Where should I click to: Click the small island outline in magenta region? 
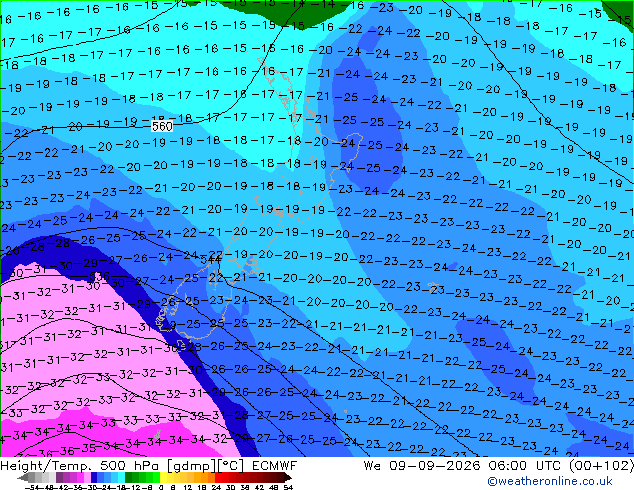tap(157, 435)
